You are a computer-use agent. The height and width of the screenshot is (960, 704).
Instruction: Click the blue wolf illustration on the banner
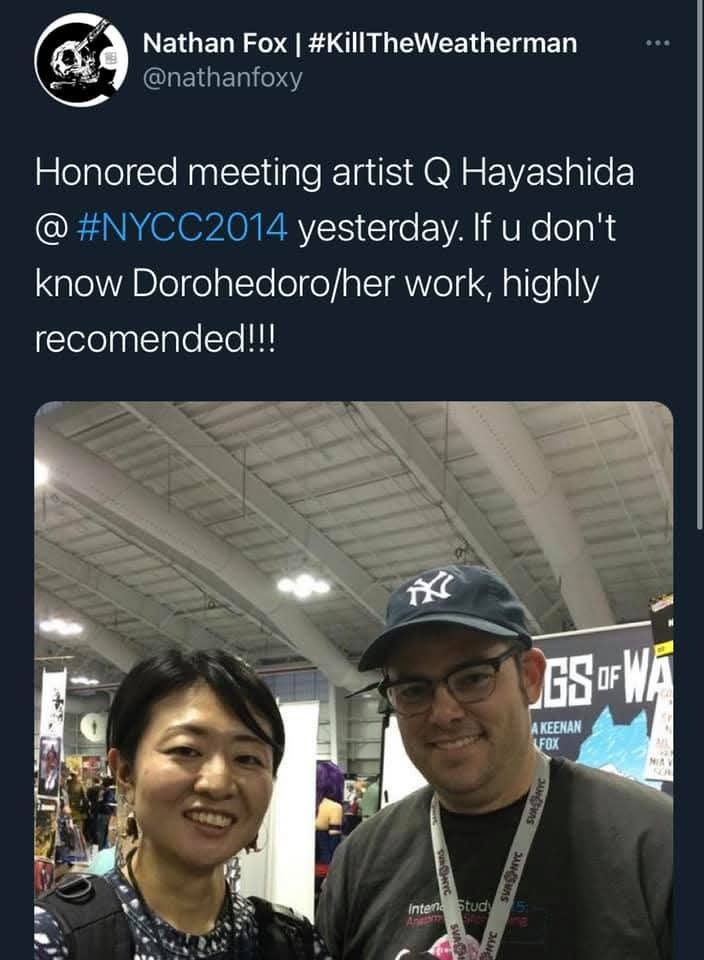(614, 742)
